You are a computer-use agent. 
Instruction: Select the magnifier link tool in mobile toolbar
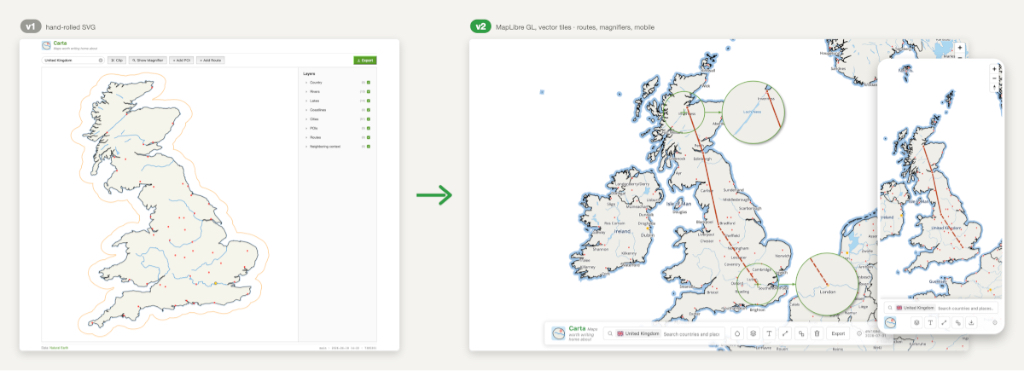tap(957, 323)
